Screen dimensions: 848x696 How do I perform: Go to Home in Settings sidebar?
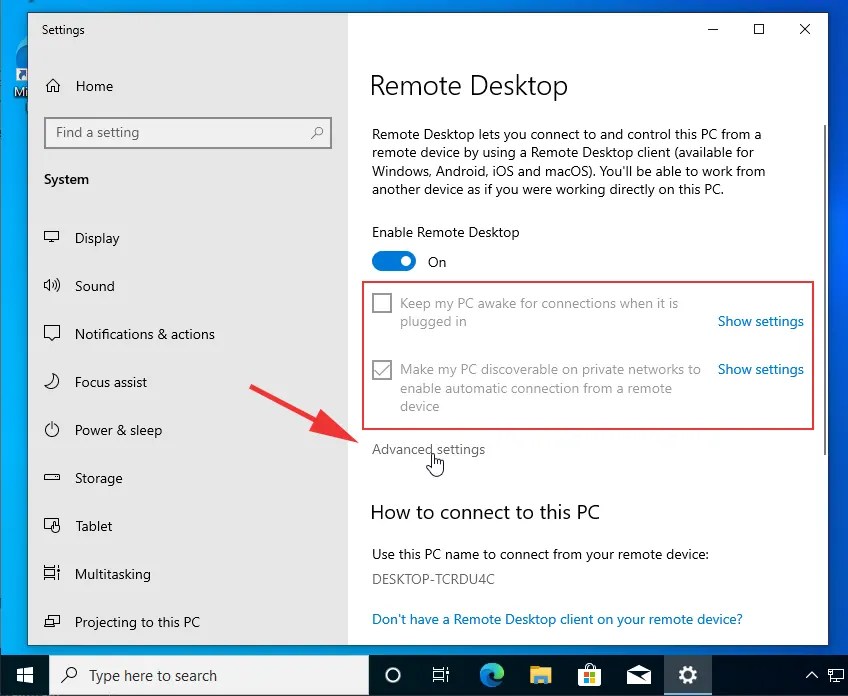(94, 86)
